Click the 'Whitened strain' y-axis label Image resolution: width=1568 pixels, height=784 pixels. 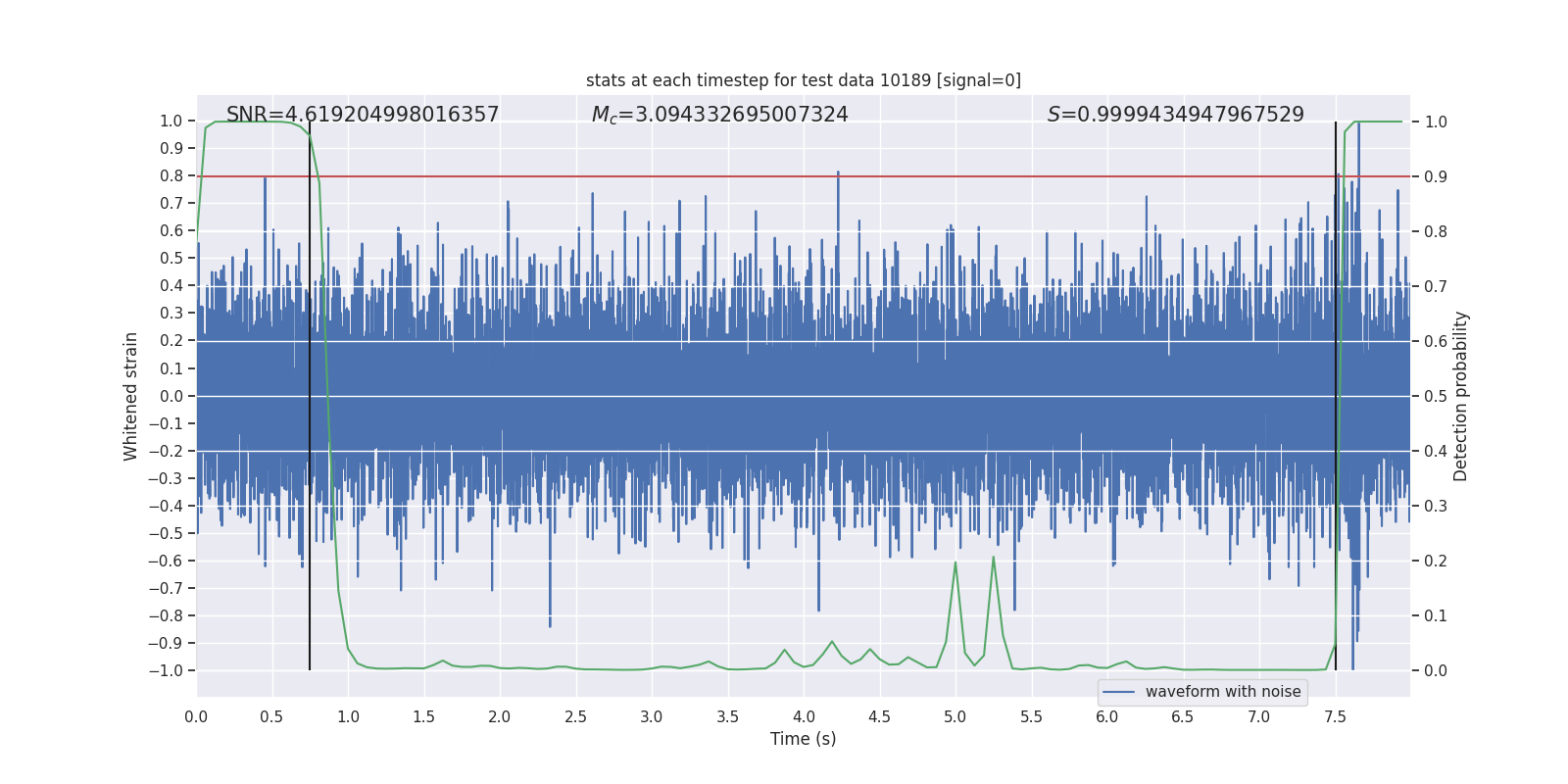click(x=131, y=396)
